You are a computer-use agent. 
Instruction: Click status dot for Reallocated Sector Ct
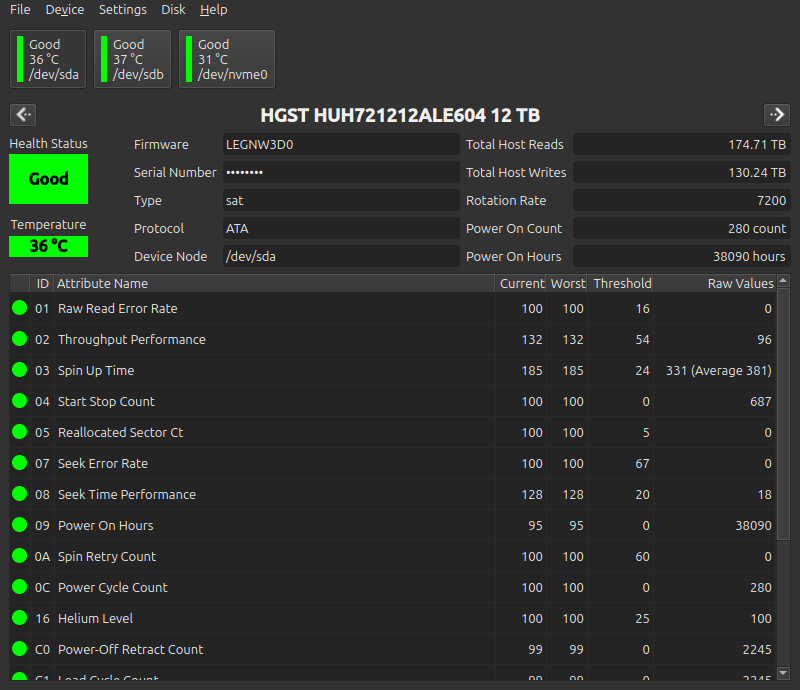tap(19, 432)
